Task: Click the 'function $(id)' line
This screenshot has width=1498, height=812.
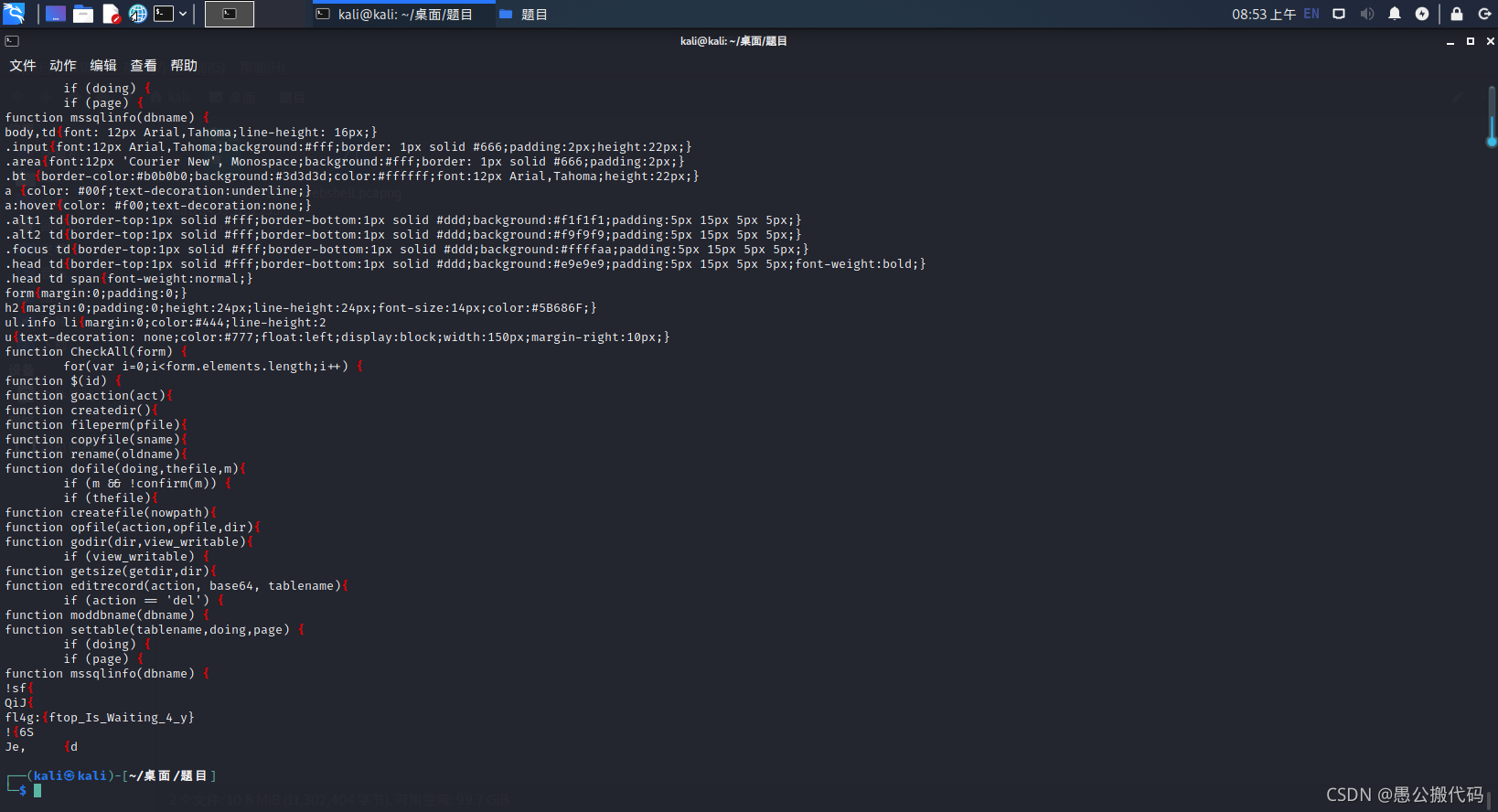Action: point(63,381)
